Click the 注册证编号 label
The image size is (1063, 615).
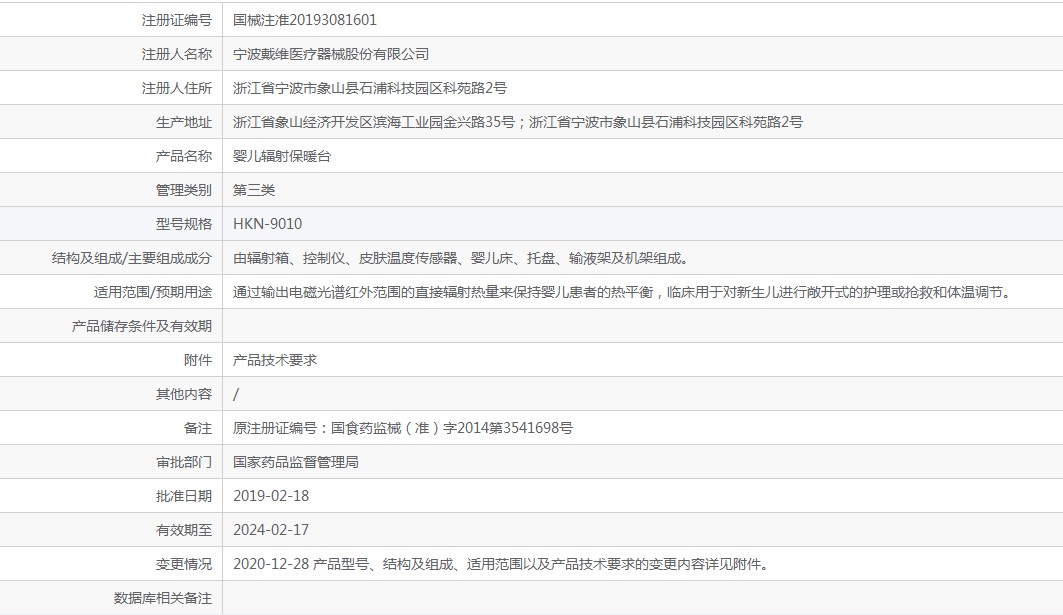176,20
